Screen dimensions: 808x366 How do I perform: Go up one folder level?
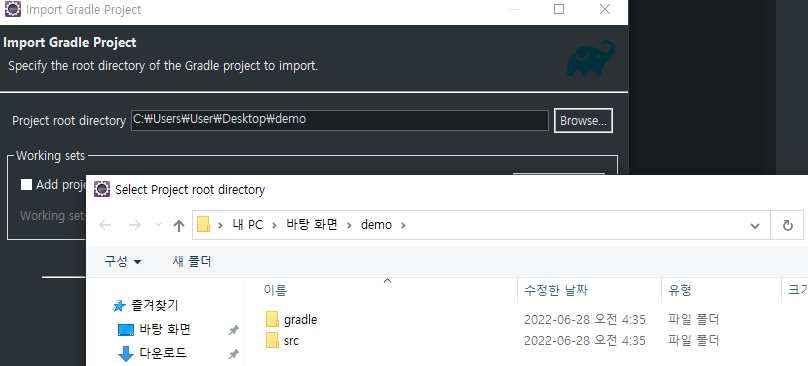click(x=178, y=225)
